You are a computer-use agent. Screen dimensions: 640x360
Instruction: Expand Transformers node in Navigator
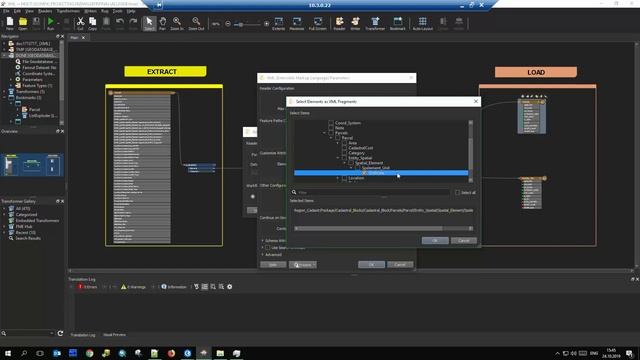(x=4, y=91)
